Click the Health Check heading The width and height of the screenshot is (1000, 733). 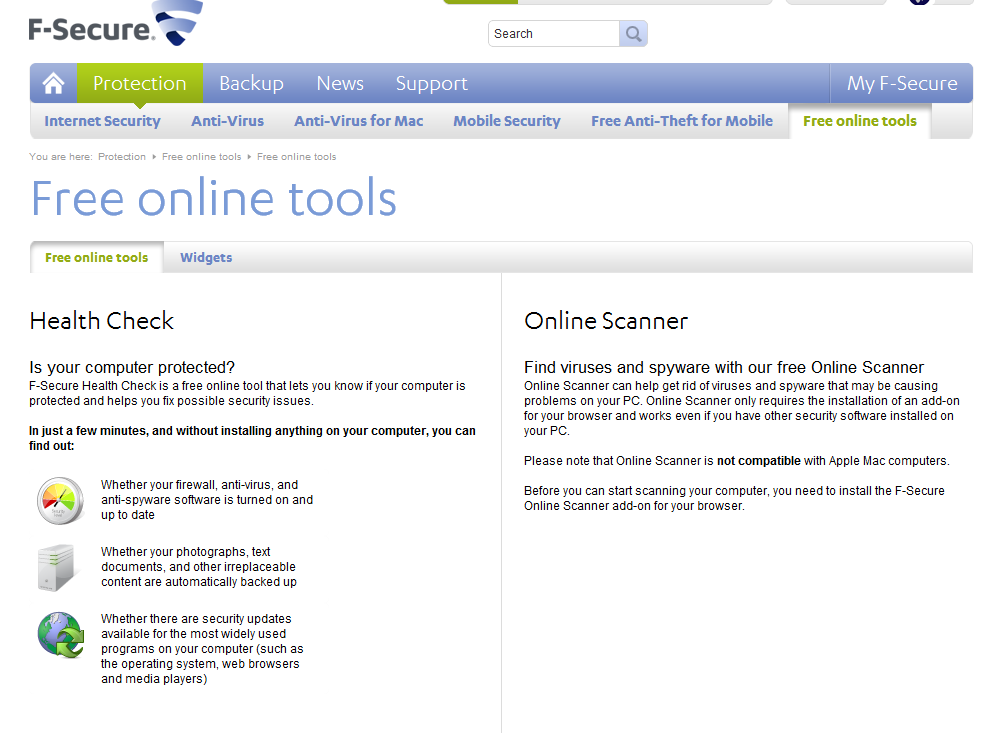point(101,320)
